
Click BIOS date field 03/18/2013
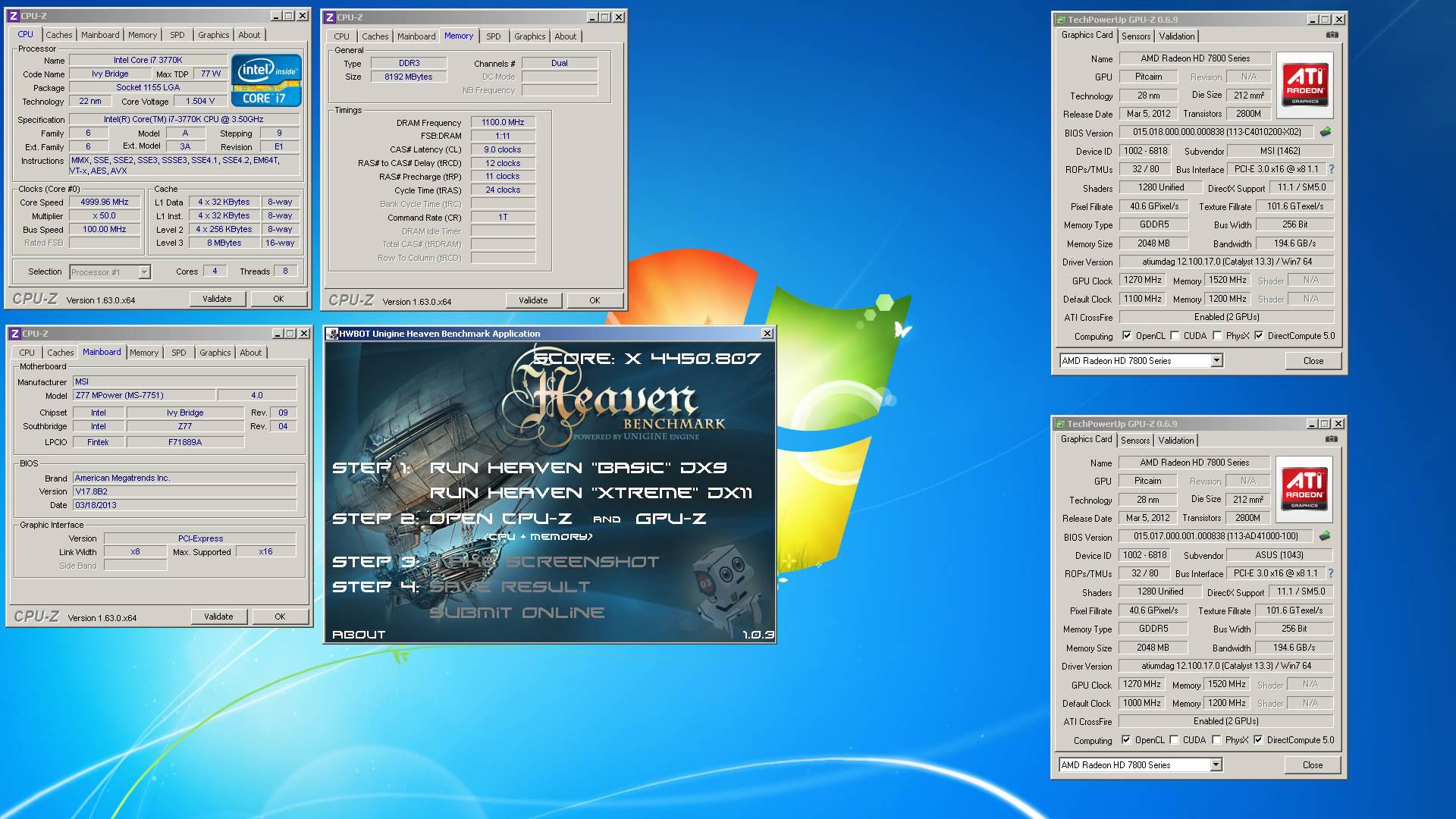pyautogui.click(x=184, y=505)
